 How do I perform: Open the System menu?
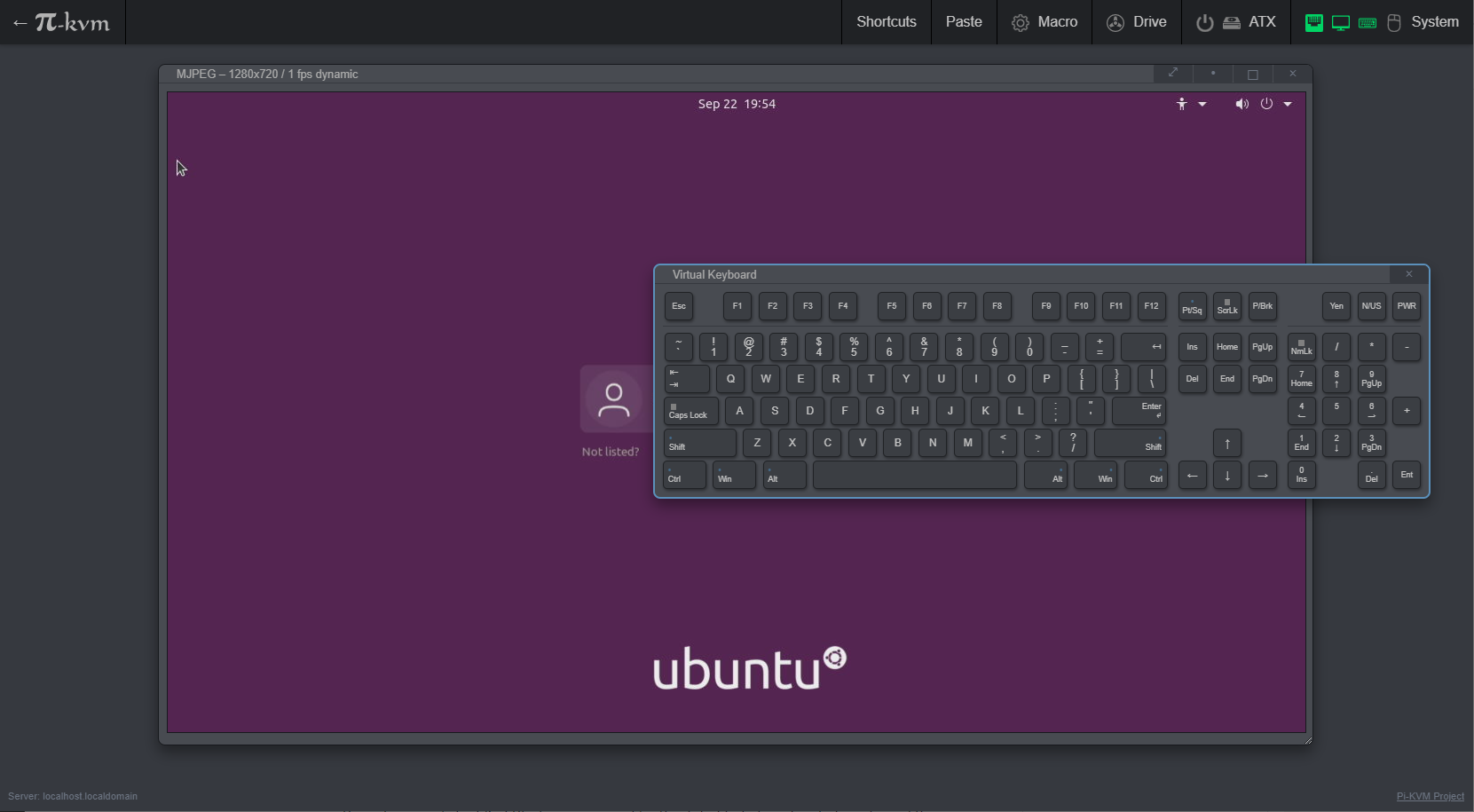tap(1383, 22)
